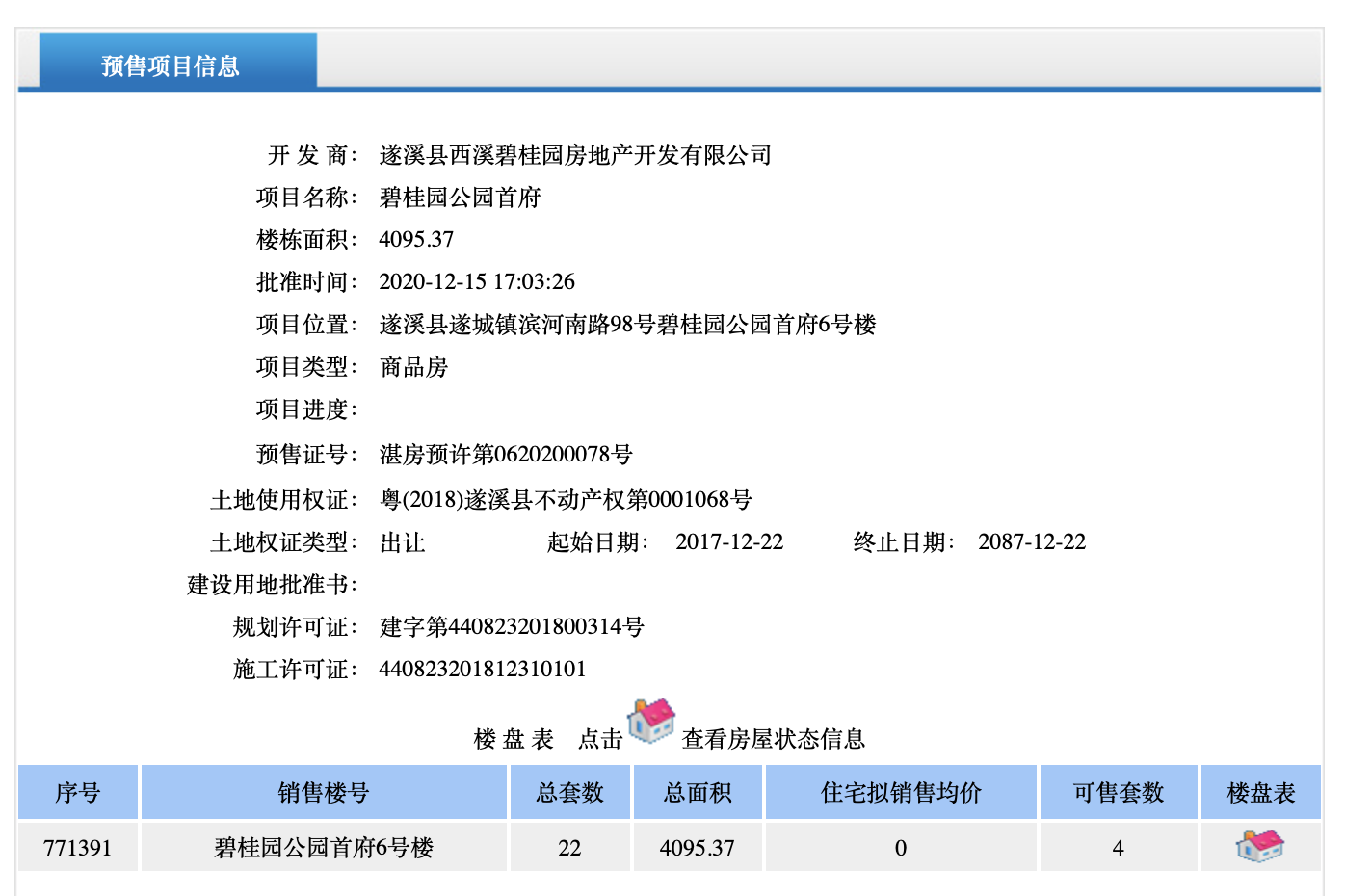Click the 楼栋面积 value 4095.37
1345x896 pixels.
(x=416, y=239)
